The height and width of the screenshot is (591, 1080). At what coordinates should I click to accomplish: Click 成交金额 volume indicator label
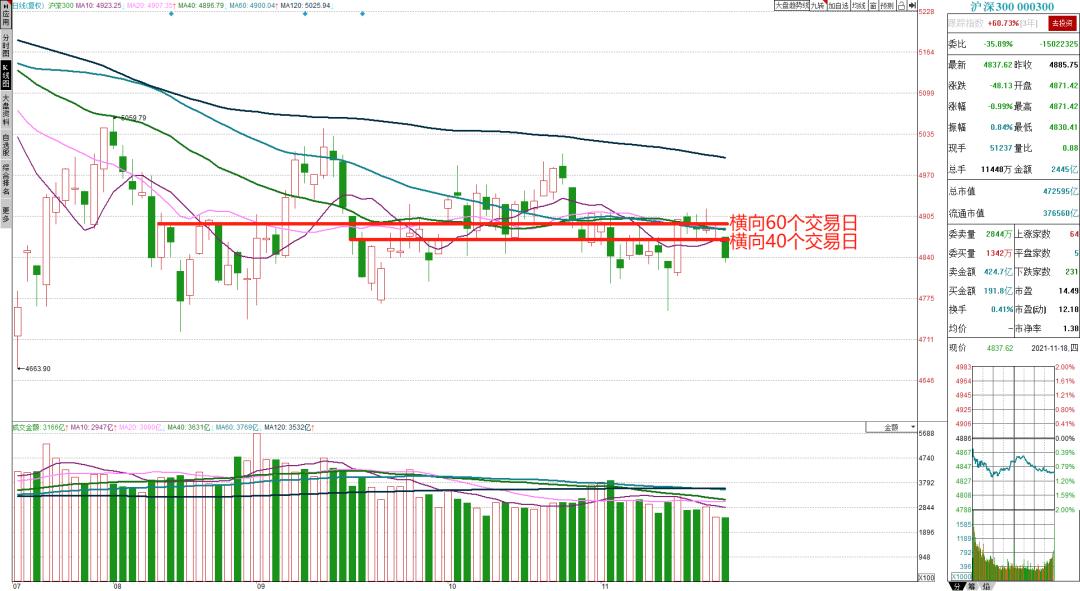click(x=39, y=428)
